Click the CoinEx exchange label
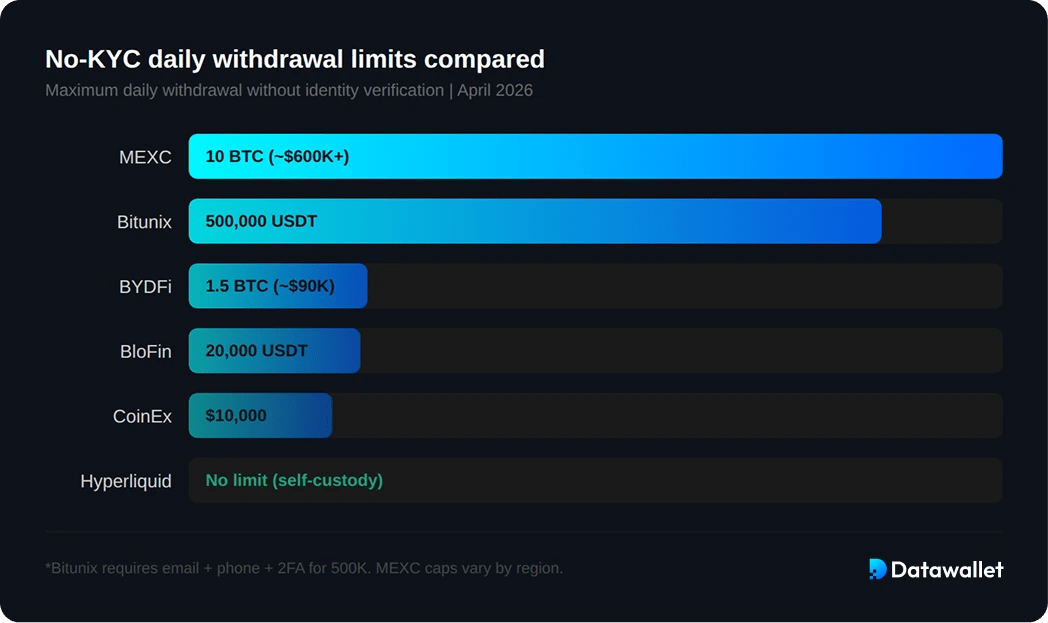 [x=142, y=416]
